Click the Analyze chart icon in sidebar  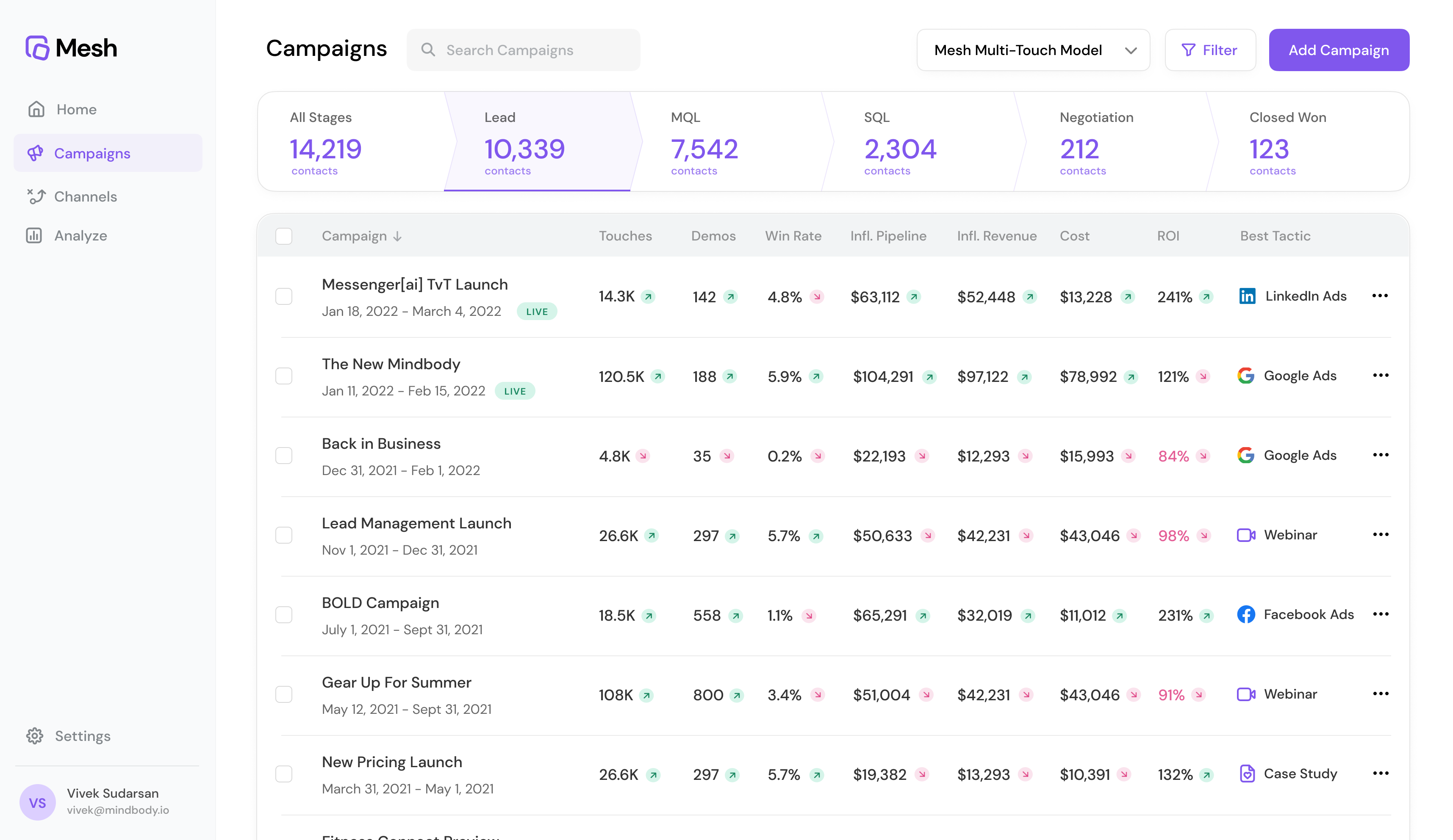34,236
